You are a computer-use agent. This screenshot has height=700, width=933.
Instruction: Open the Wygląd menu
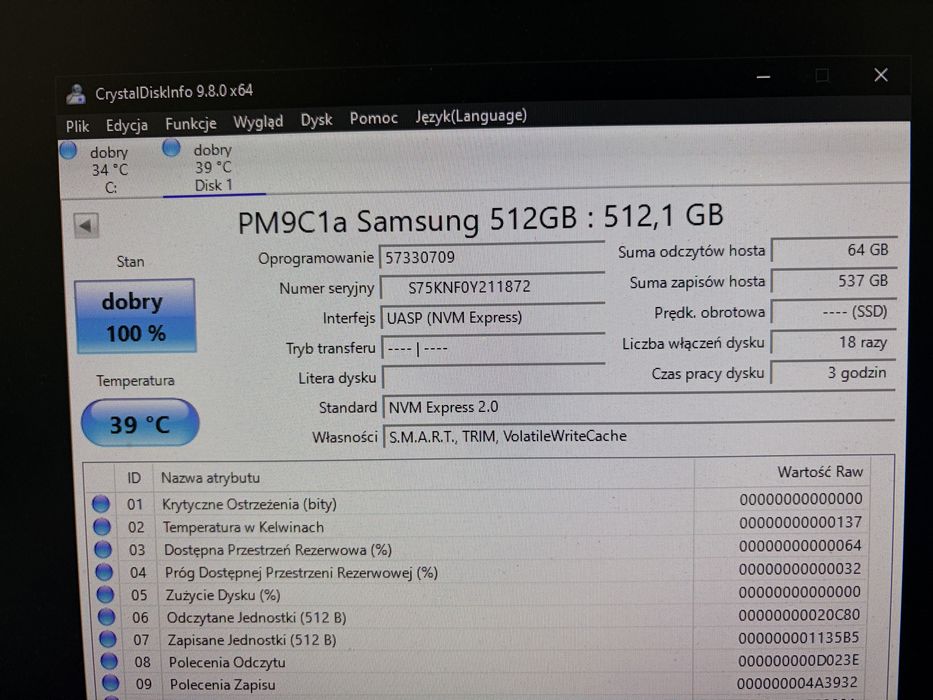[258, 122]
